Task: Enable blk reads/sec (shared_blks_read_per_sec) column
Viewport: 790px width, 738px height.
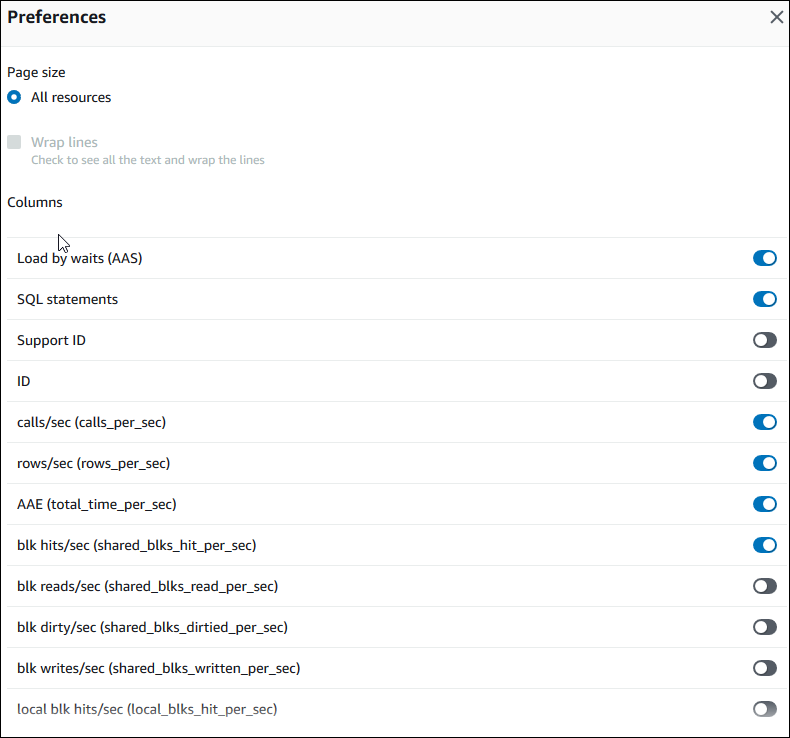Action: pyautogui.click(x=764, y=586)
